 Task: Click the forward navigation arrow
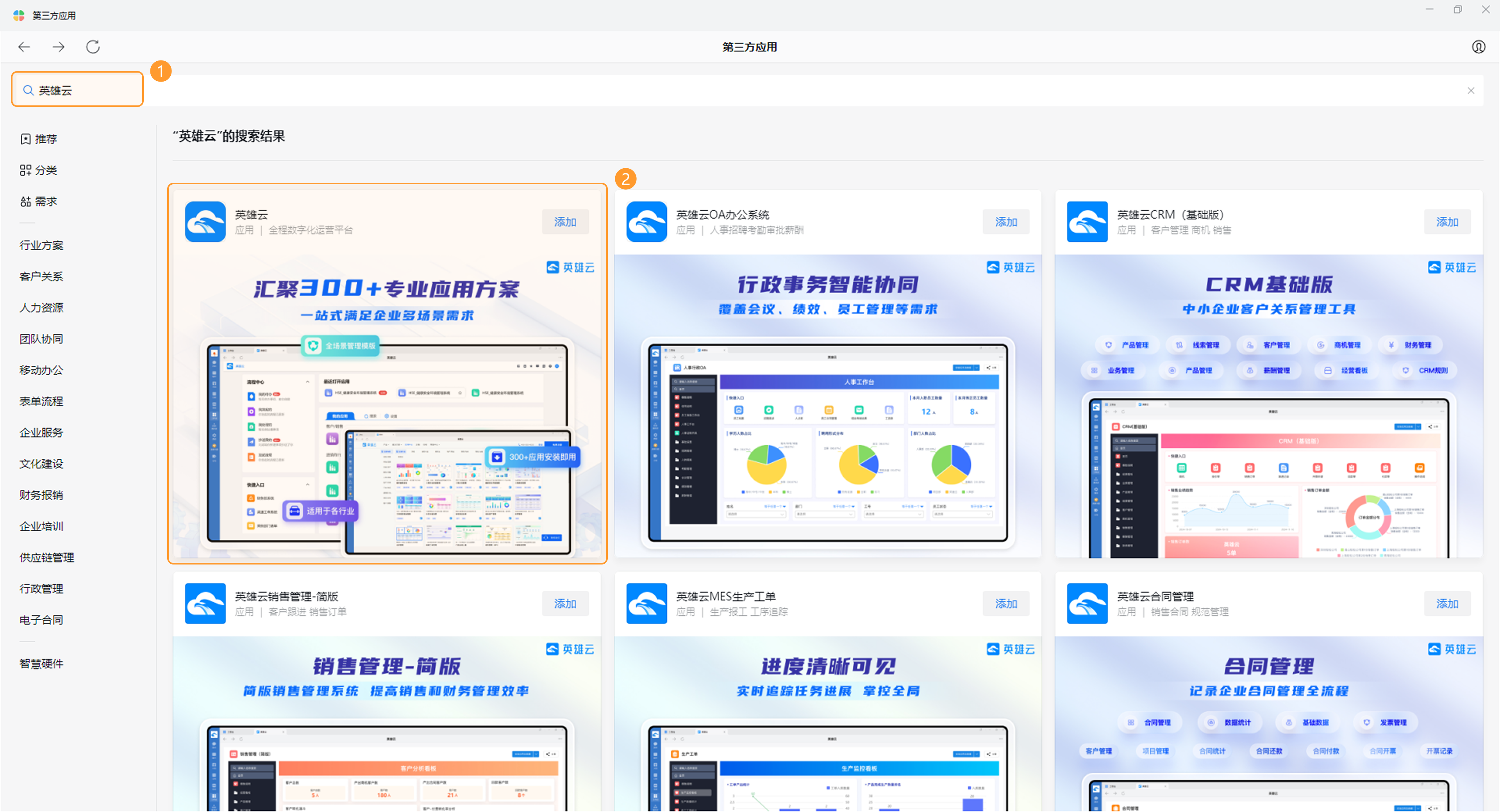pyautogui.click(x=58, y=46)
